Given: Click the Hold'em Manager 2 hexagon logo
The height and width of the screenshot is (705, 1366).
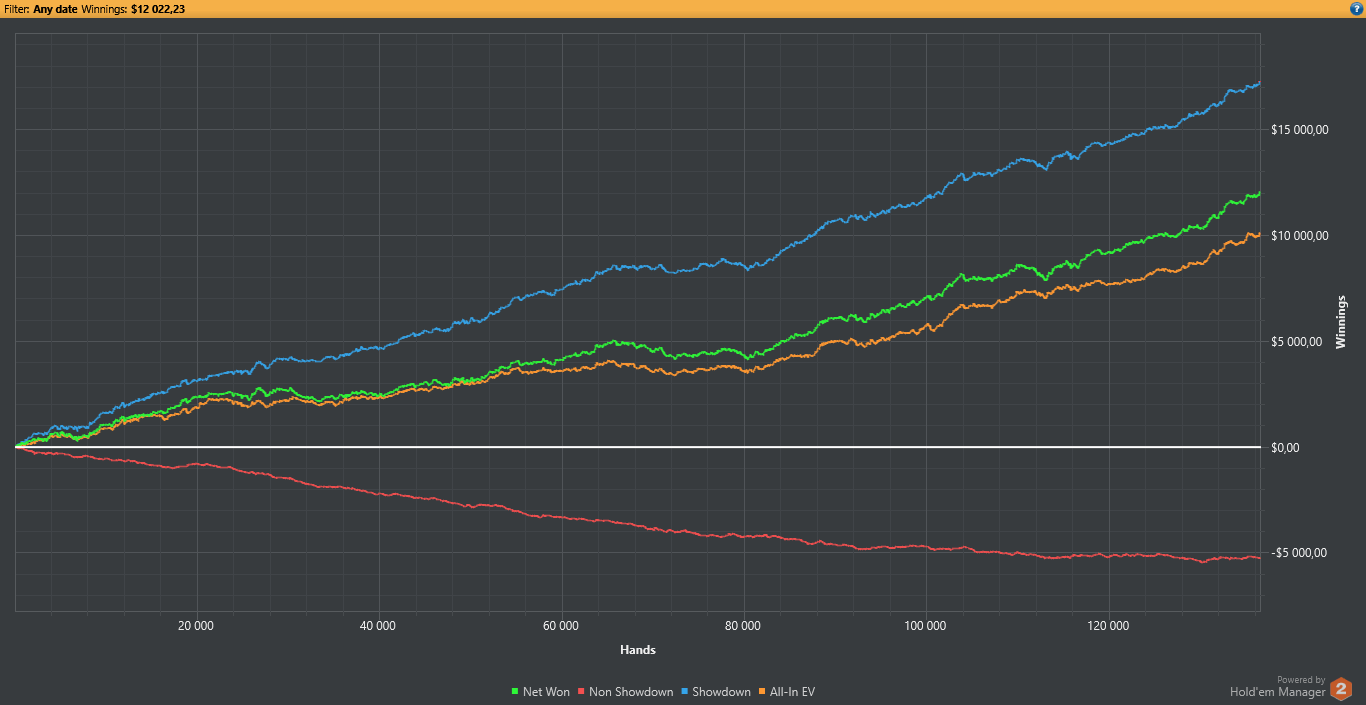Looking at the screenshot, I should 1341,688.
